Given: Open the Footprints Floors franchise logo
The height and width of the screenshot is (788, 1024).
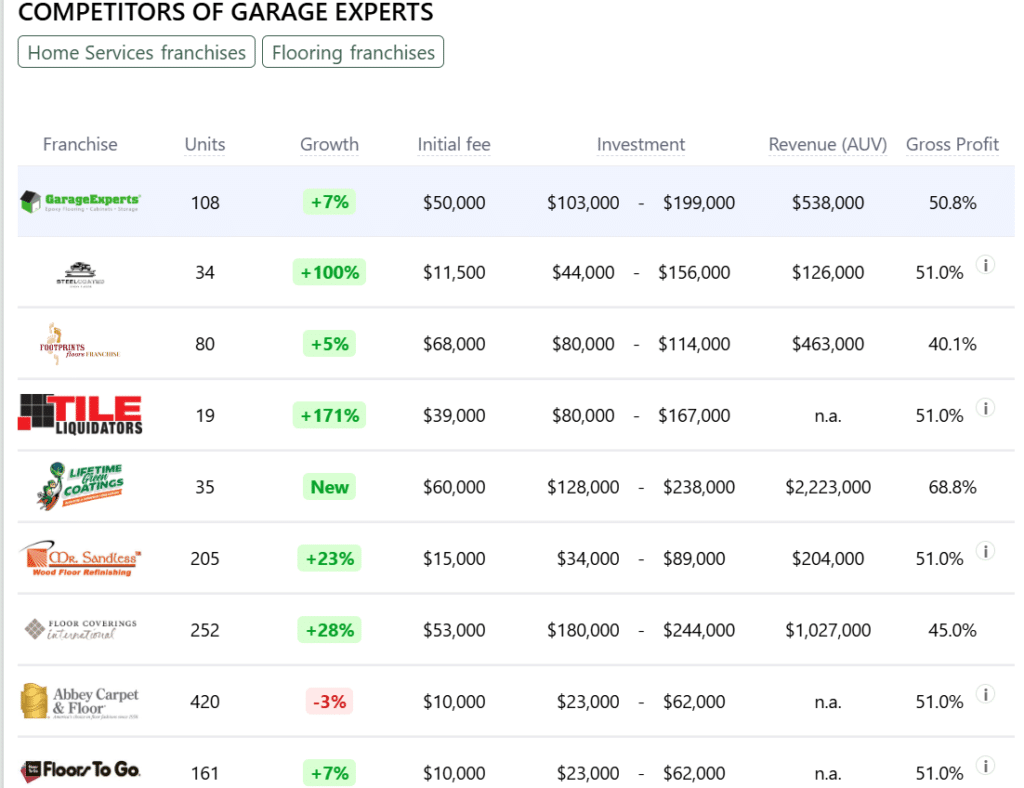Looking at the screenshot, I should [x=80, y=344].
